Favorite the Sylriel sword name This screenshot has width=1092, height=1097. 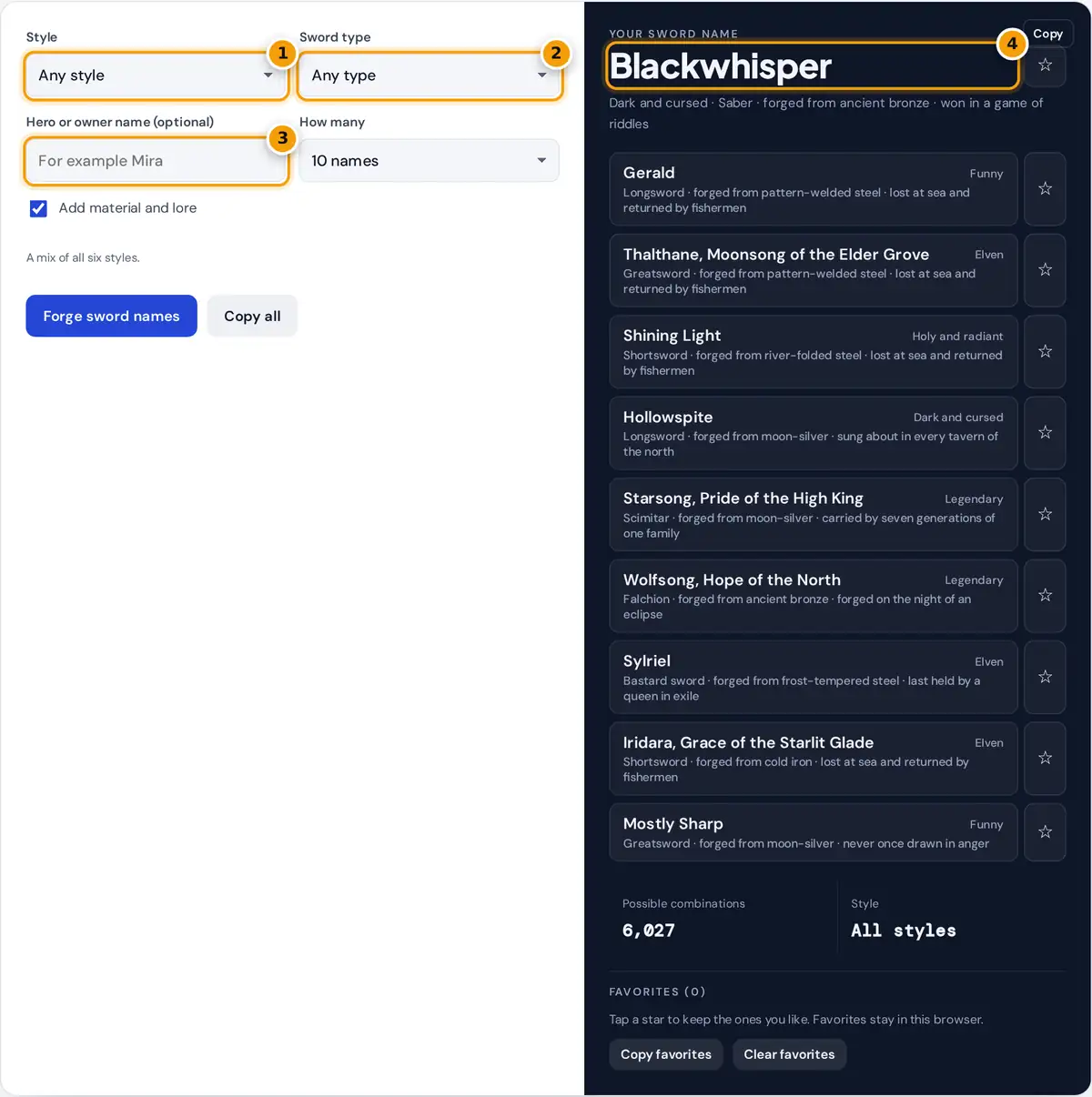(x=1045, y=677)
